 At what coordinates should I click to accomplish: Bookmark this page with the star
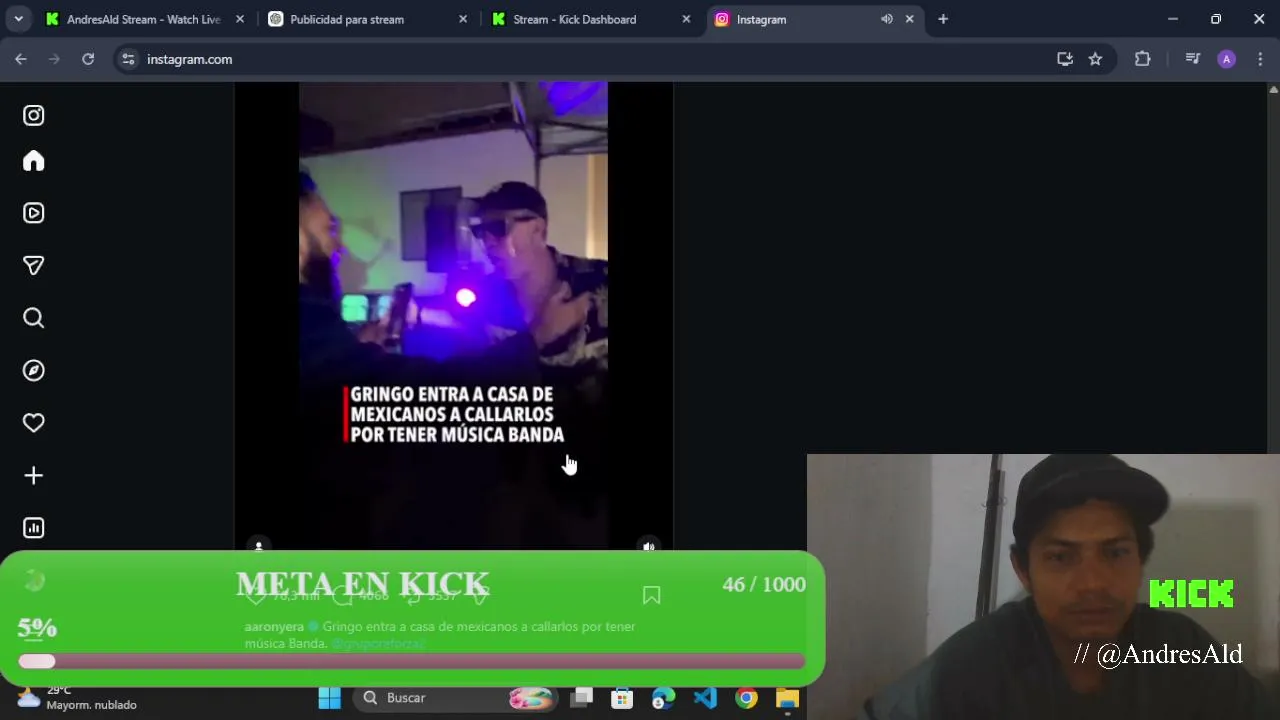[x=1095, y=59]
